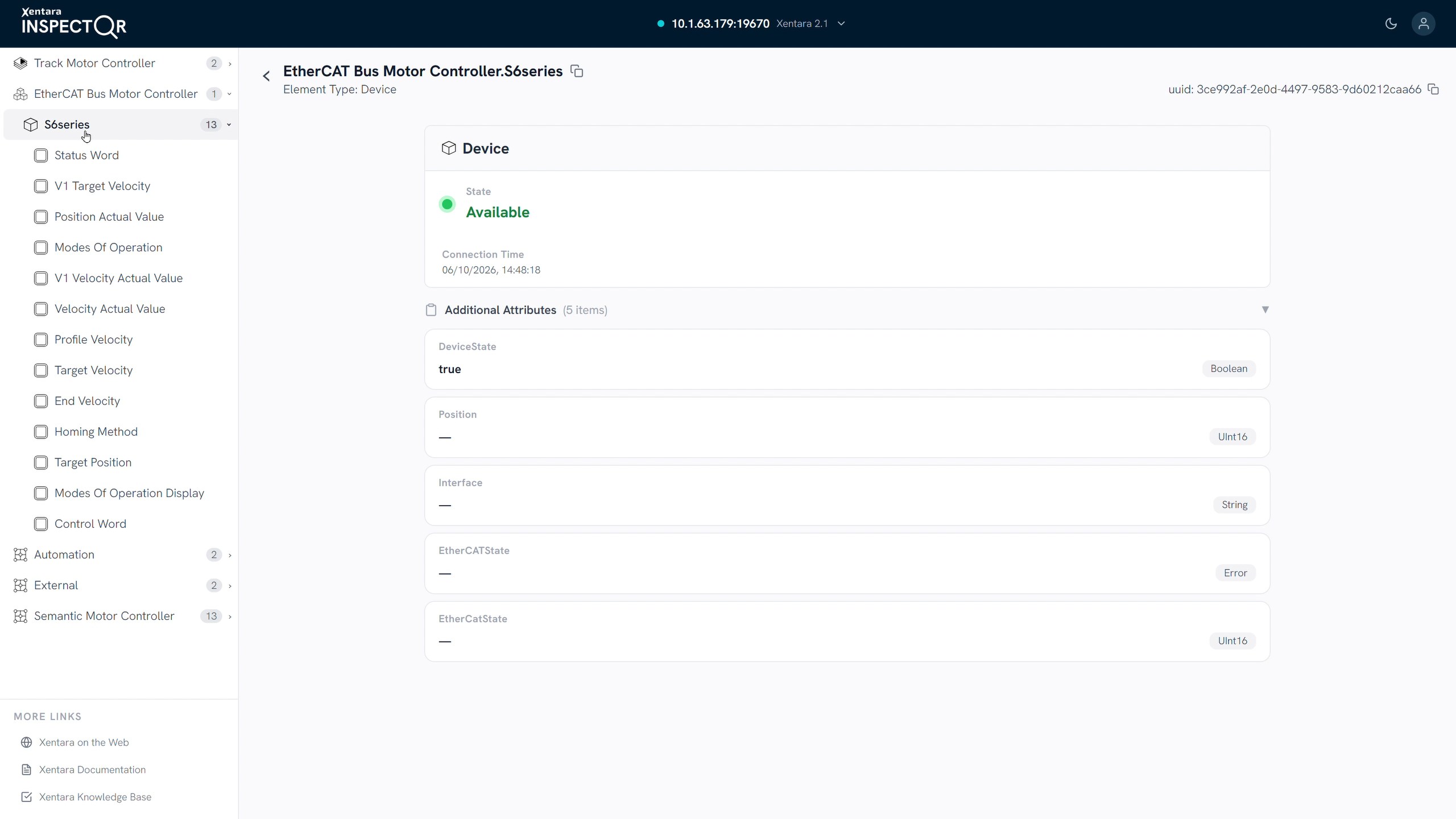The image size is (1456, 819).
Task: Open Xentara on the Web link
Action: [84, 742]
